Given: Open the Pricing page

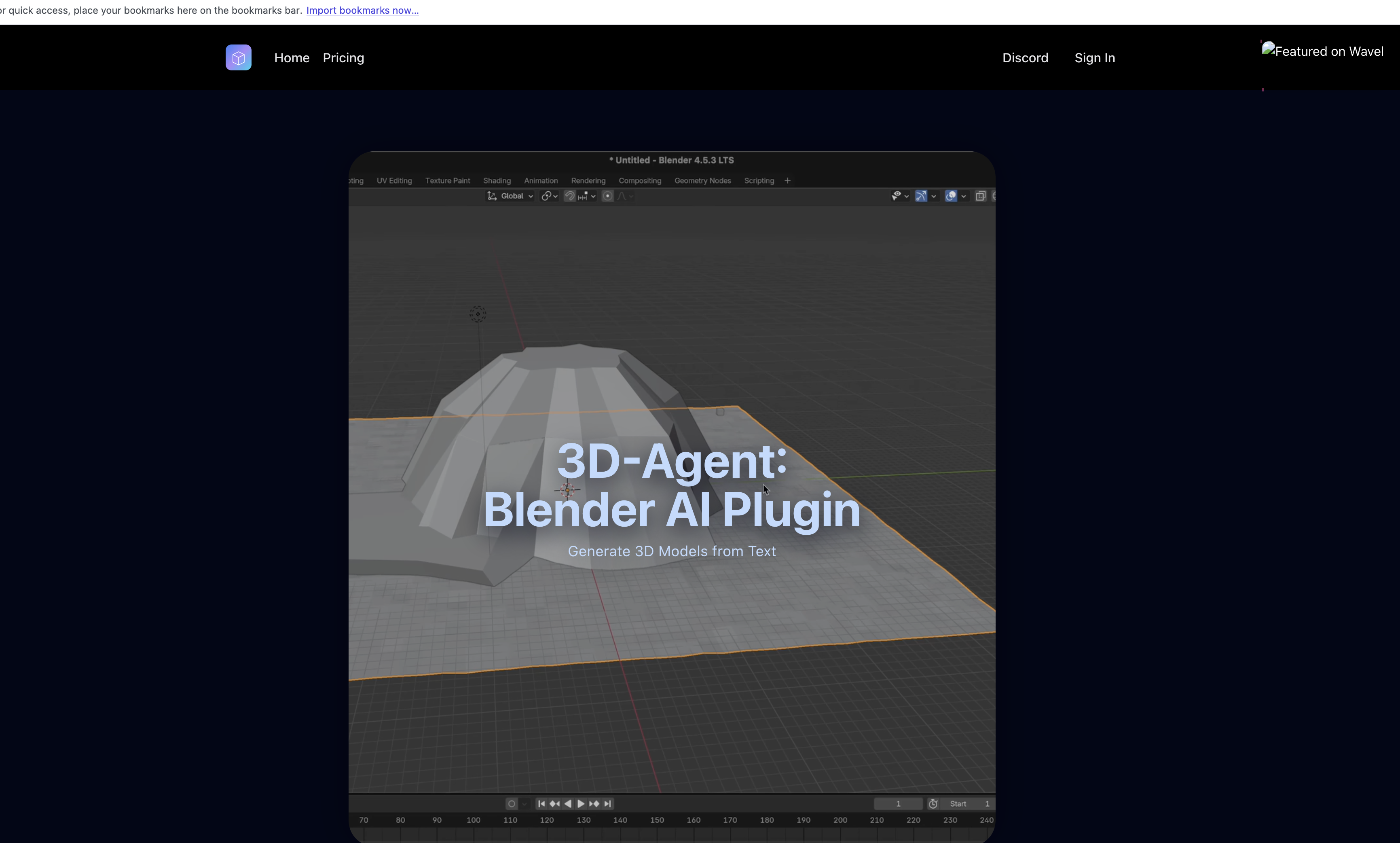Looking at the screenshot, I should 343,57.
